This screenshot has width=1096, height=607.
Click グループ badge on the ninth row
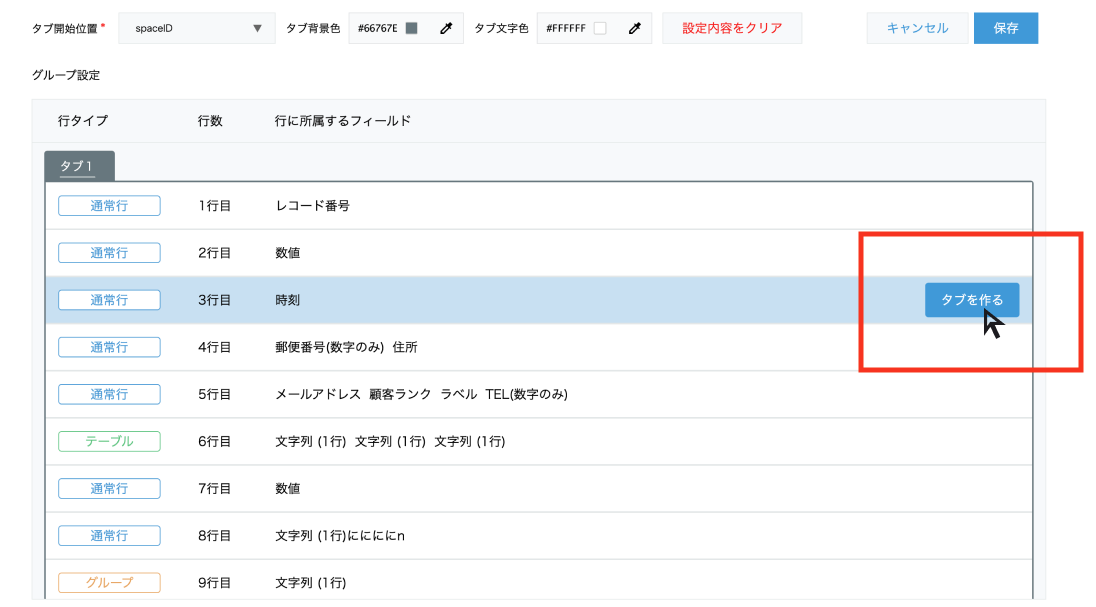(109, 582)
